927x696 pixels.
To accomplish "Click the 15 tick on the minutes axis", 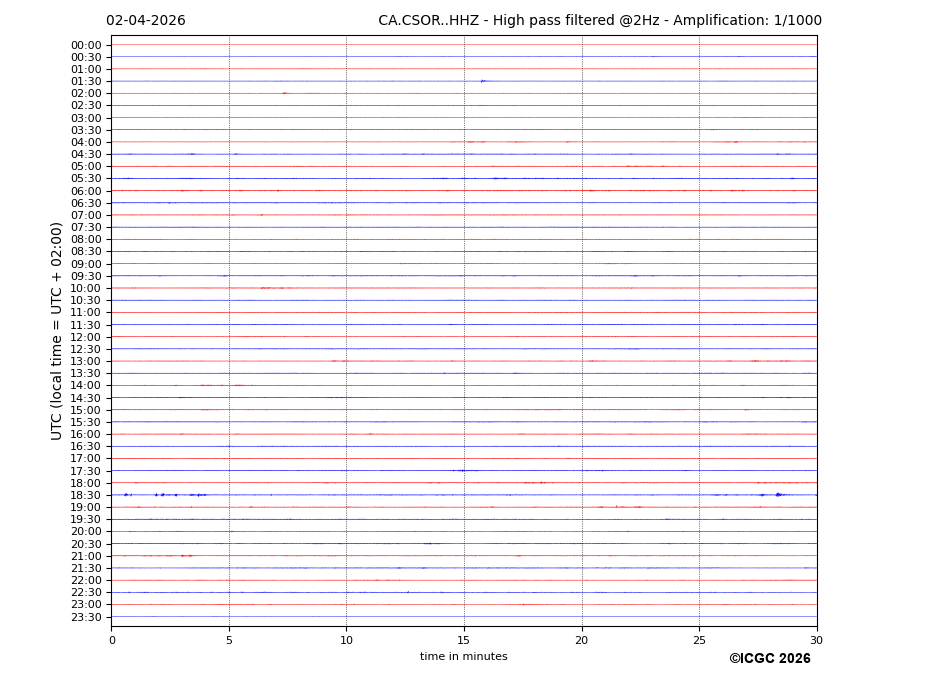I will click(x=464, y=640).
